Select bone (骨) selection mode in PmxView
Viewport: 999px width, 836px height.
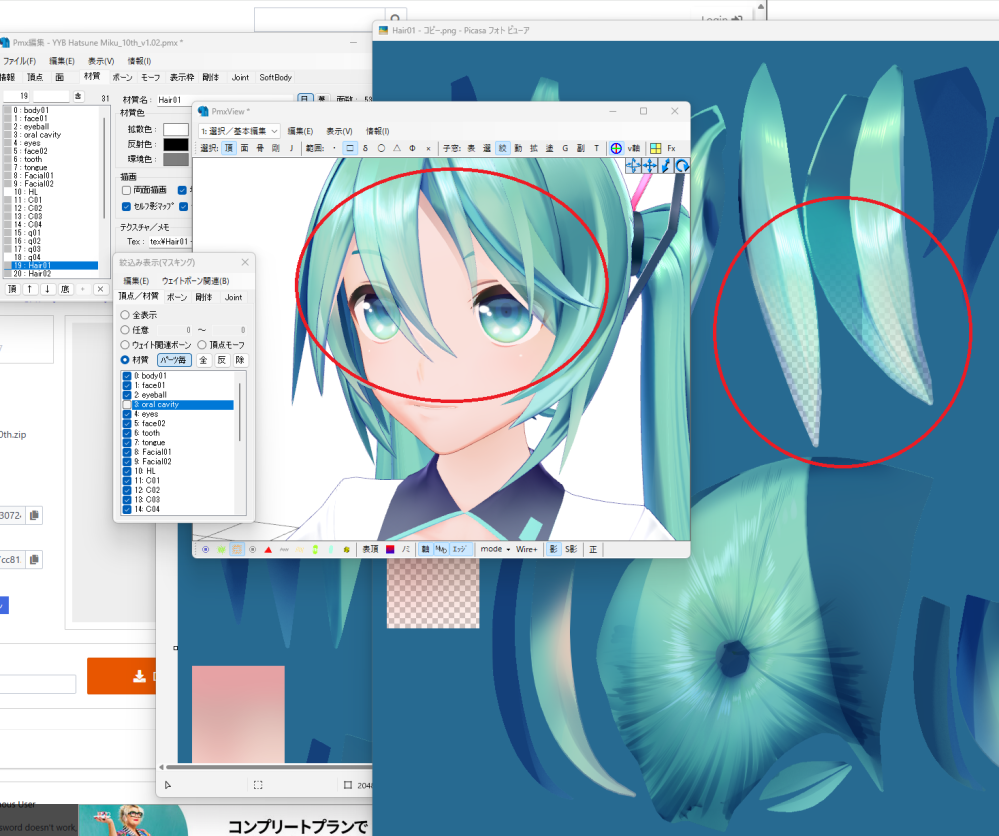click(260, 148)
